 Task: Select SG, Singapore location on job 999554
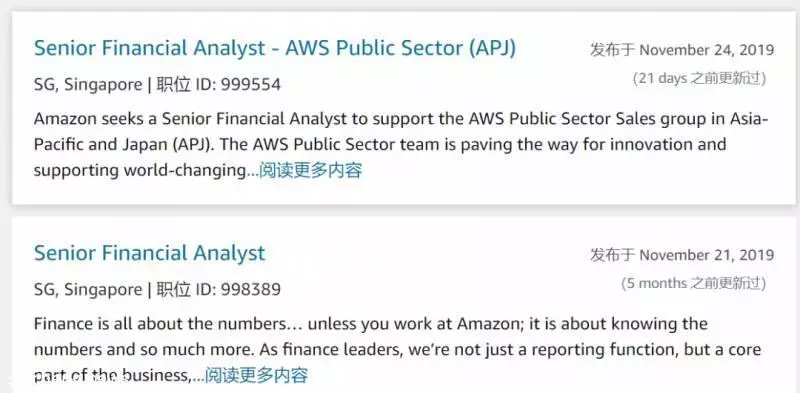[88, 85]
